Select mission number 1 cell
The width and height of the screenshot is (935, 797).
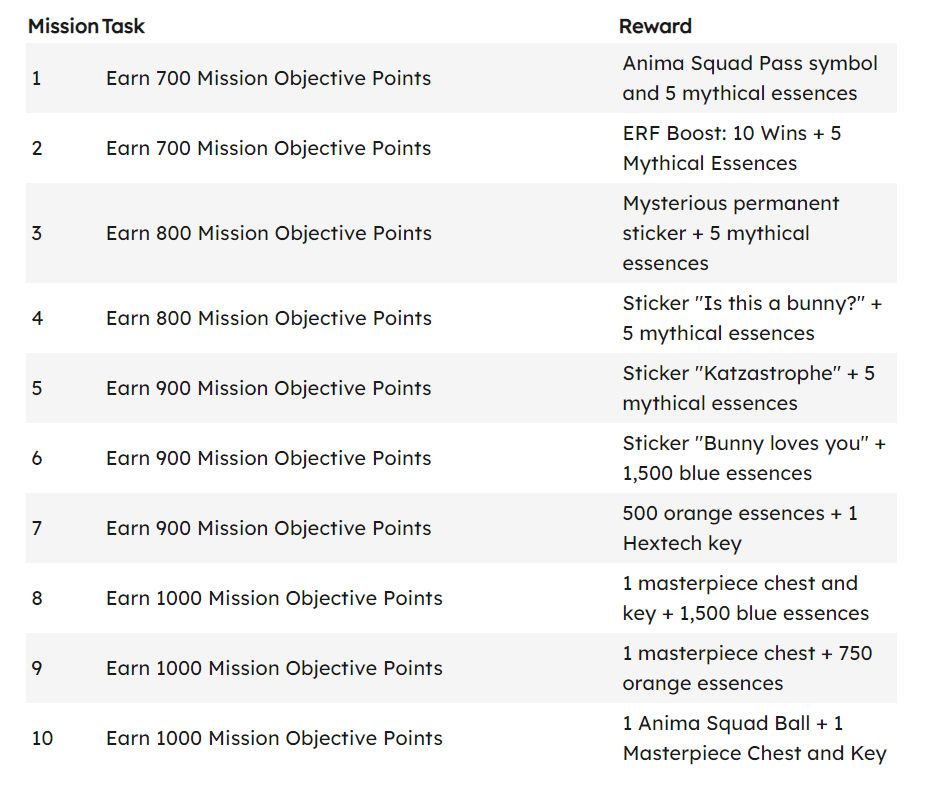(x=37, y=78)
